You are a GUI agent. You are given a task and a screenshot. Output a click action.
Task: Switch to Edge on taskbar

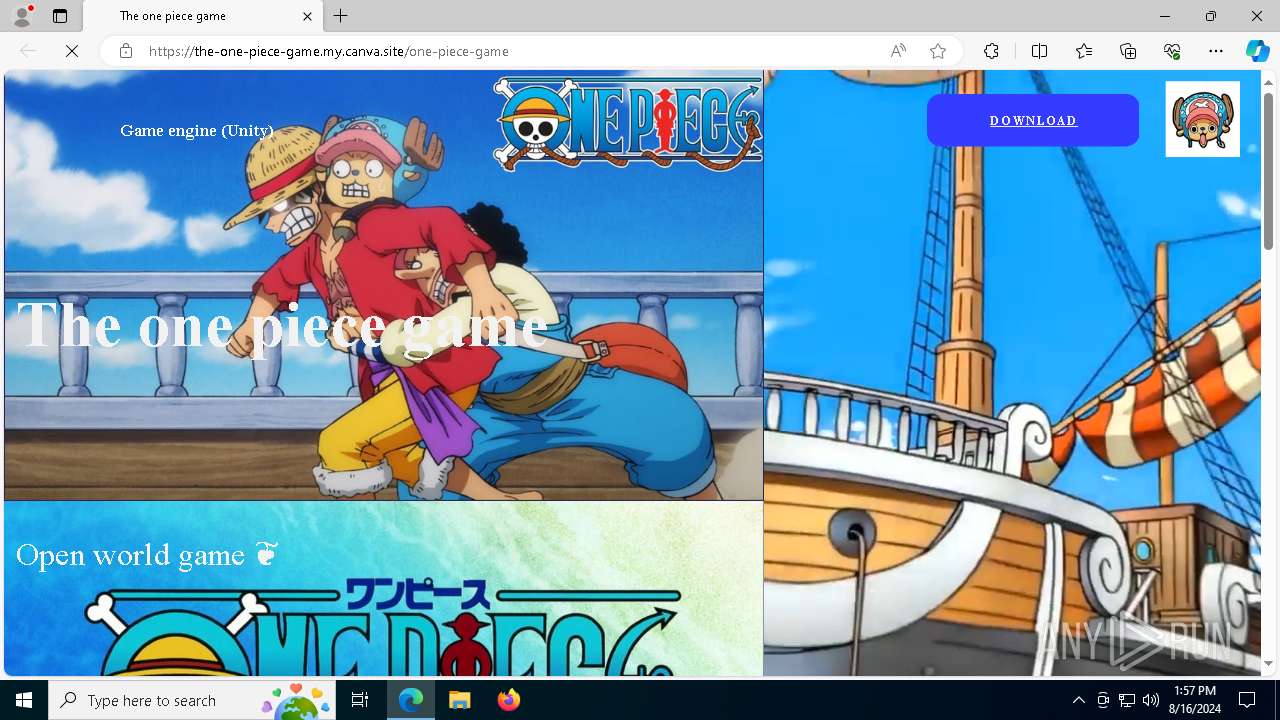(x=411, y=700)
